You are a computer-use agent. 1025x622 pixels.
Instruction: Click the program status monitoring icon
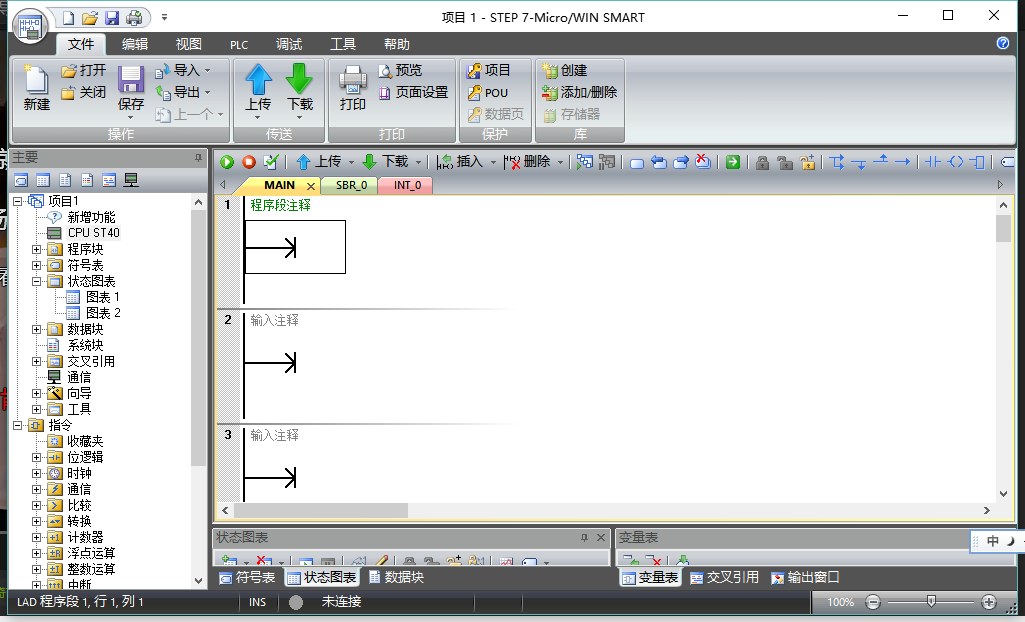pos(584,162)
